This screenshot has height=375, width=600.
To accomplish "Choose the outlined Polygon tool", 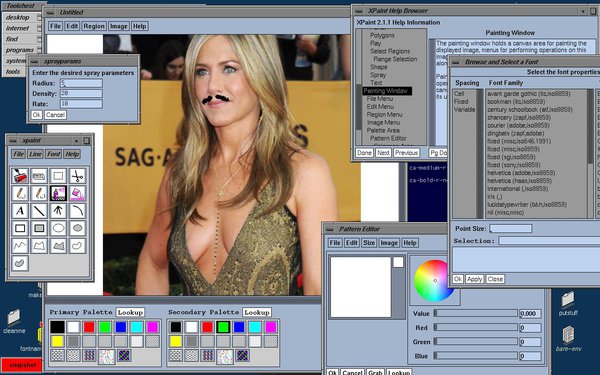I will (39, 246).
